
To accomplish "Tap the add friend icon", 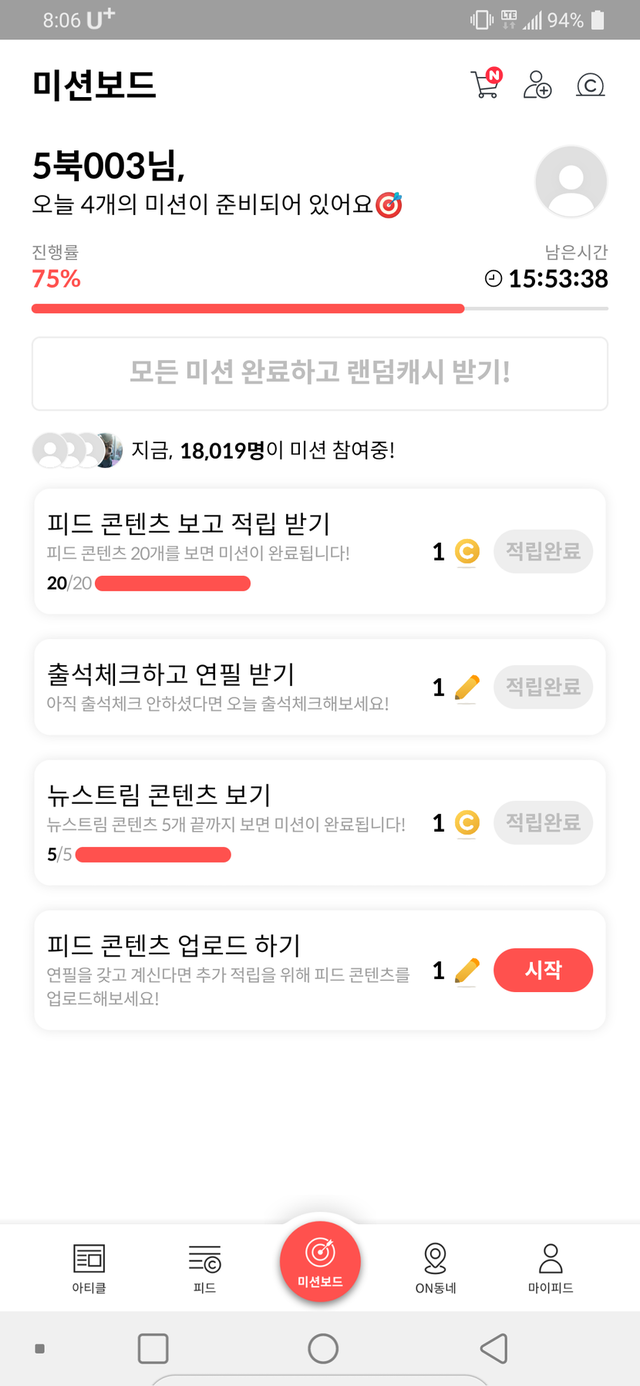I will pyautogui.click(x=537, y=84).
